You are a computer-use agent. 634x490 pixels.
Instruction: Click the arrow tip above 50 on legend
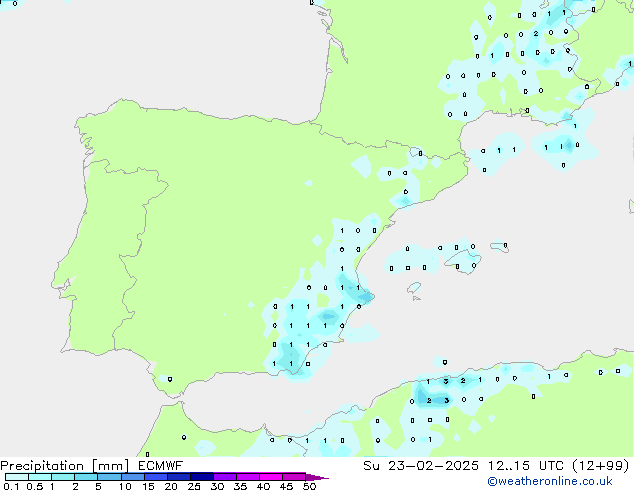tap(317, 477)
